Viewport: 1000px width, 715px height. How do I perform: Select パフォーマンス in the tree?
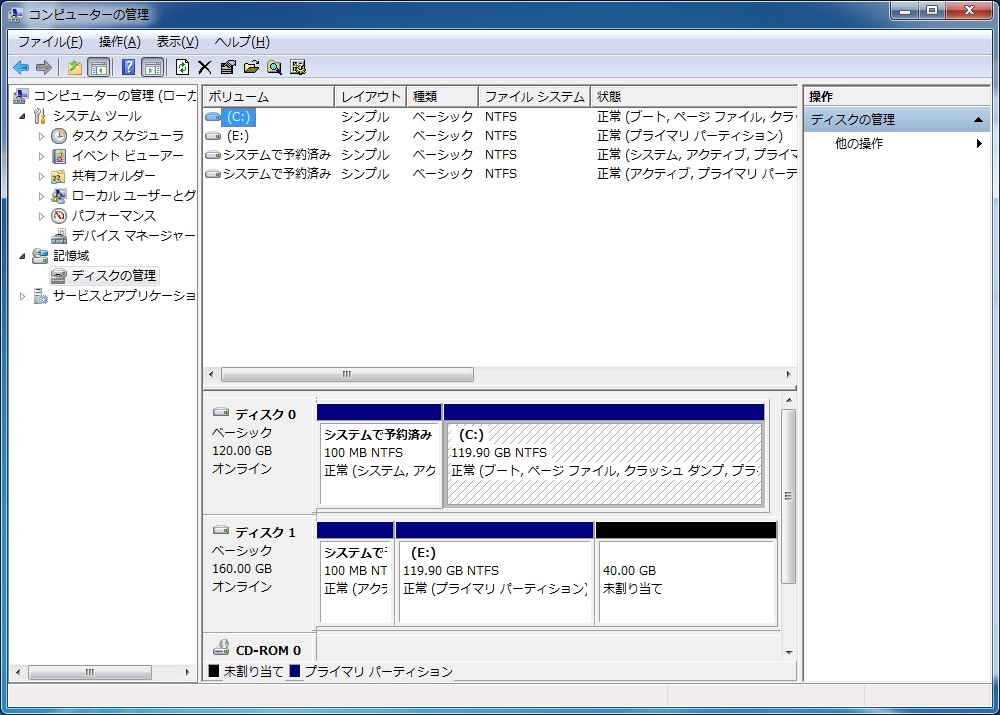click(x=114, y=216)
